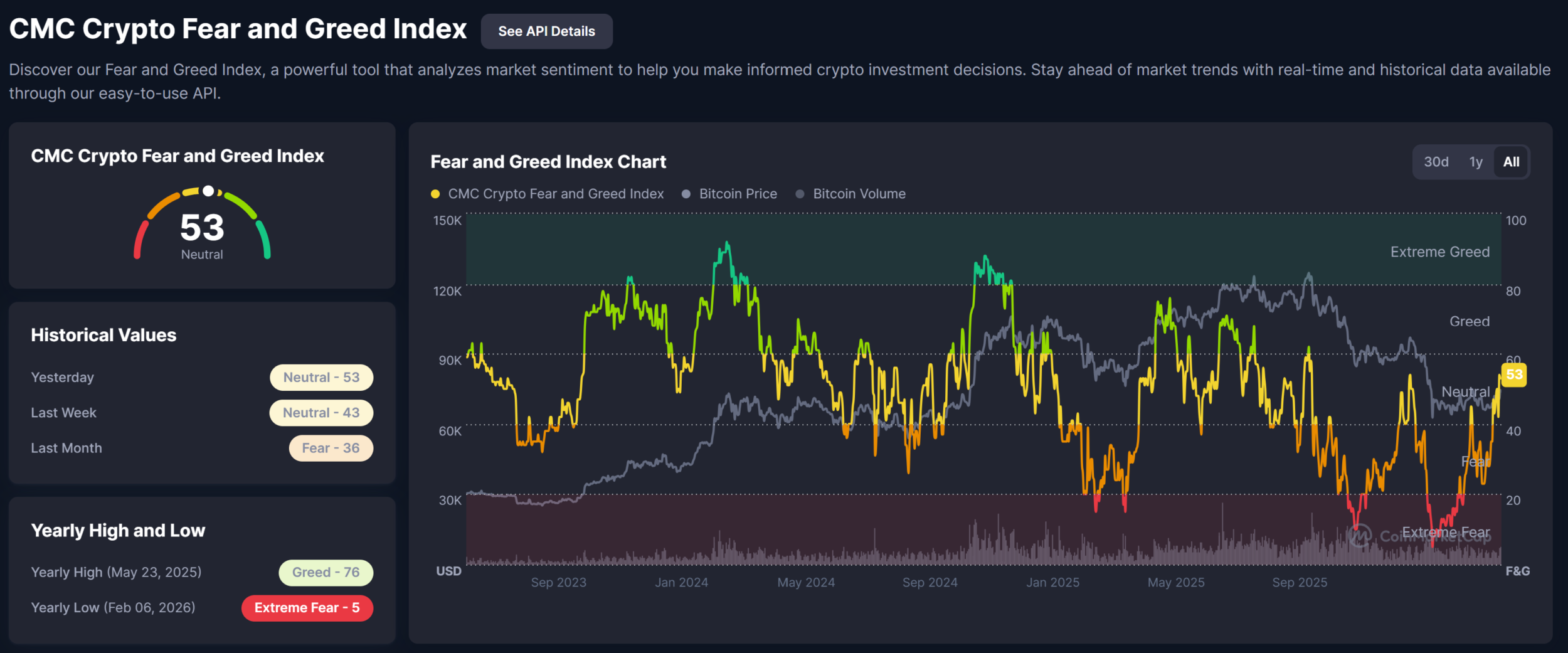Click the Jan 2025 x-axis label
Viewport: 1568px width, 653px height.
pyautogui.click(x=1052, y=582)
